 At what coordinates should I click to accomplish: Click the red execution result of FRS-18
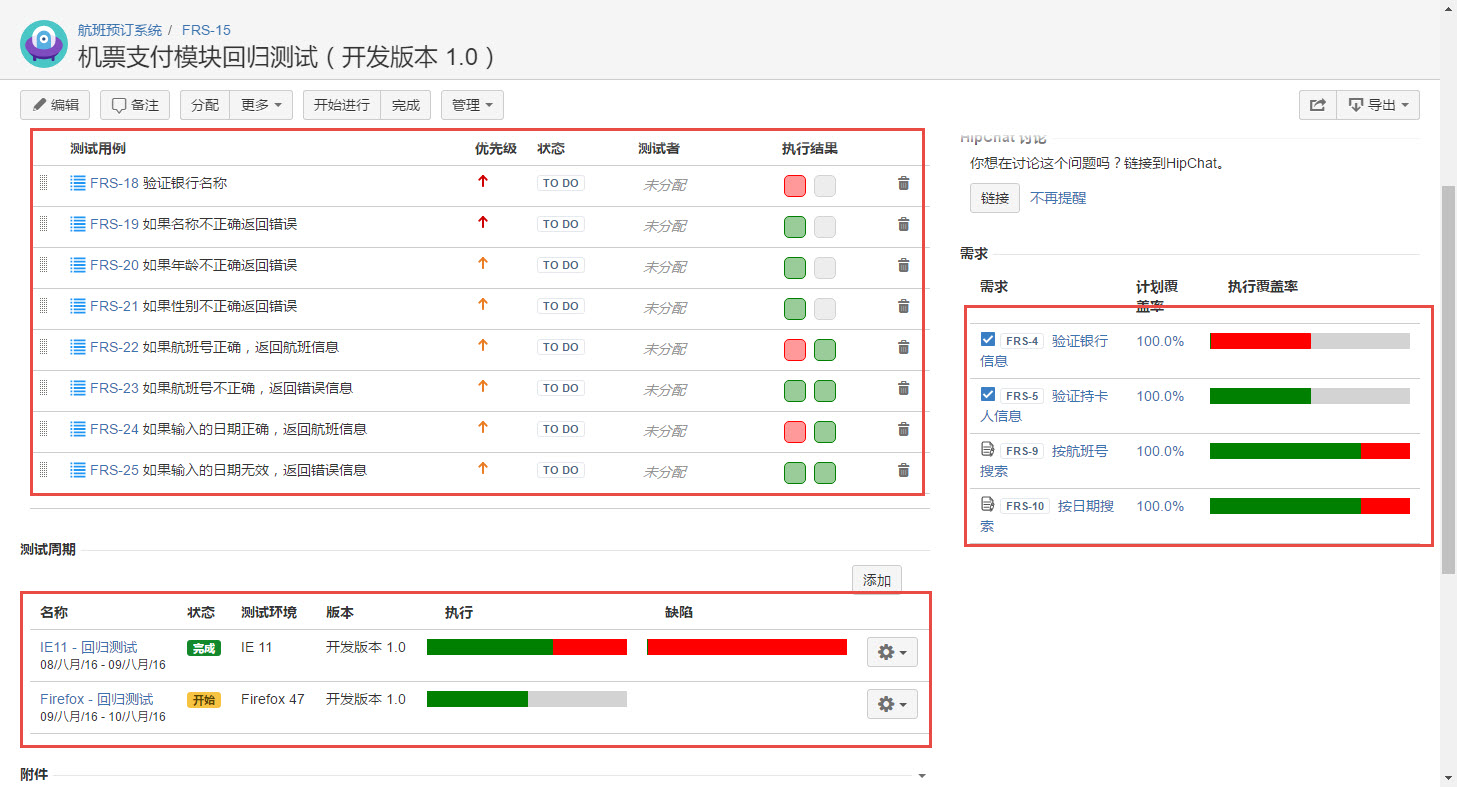(x=795, y=186)
